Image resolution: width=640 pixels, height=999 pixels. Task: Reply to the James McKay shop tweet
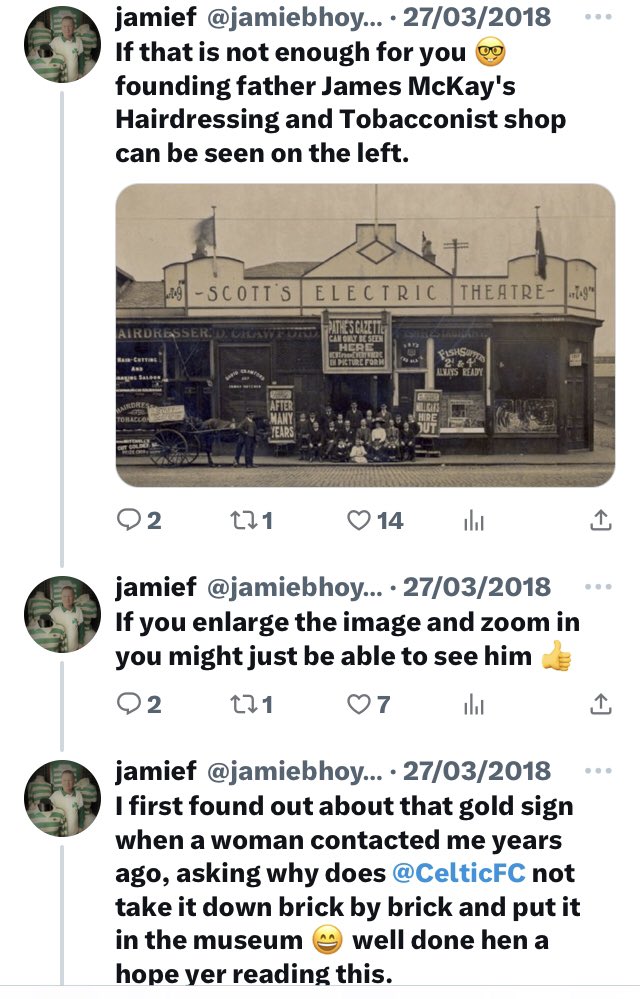(139, 521)
